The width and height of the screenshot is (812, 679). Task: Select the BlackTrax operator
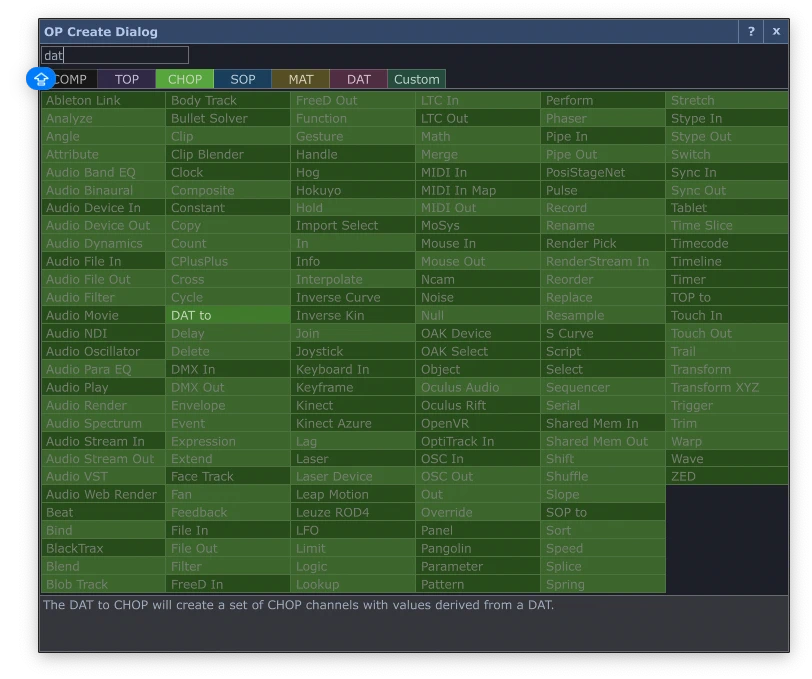click(103, 548)
